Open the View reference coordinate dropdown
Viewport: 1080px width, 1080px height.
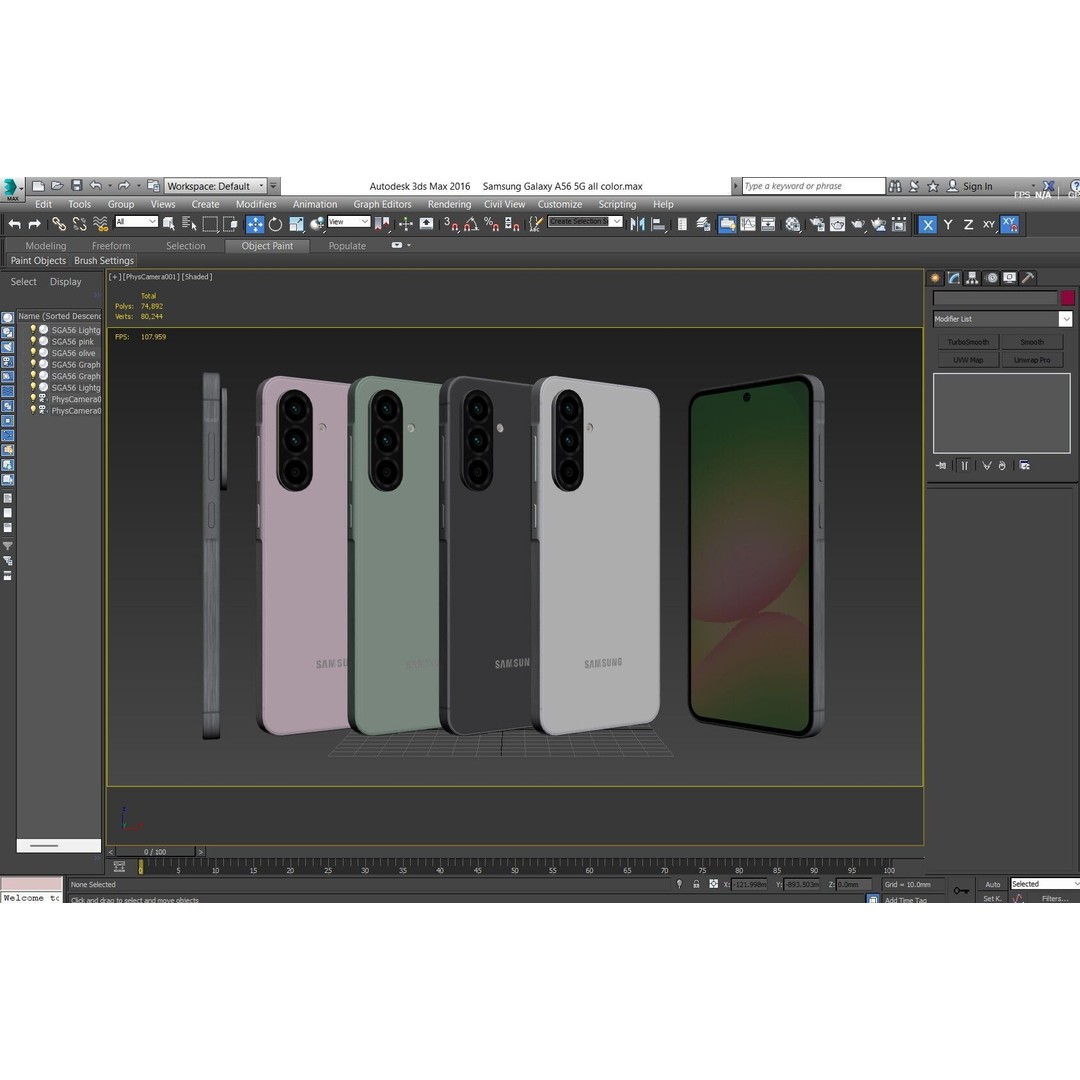[x=349, y=222]
